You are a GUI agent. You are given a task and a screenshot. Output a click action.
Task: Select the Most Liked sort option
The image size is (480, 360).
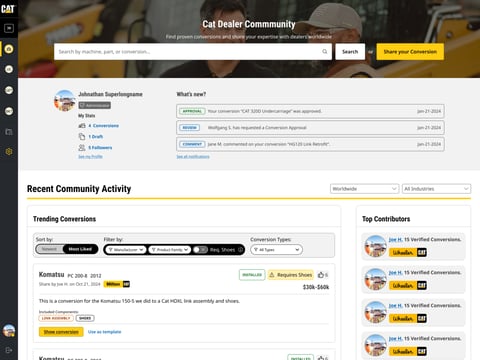pos(80,249)
